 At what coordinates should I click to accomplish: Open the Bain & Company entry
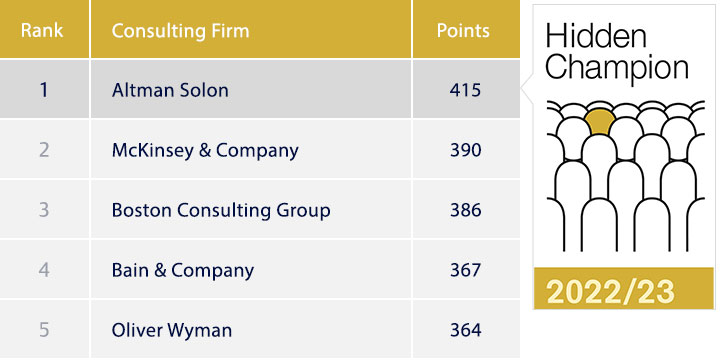tap(183, 270)
